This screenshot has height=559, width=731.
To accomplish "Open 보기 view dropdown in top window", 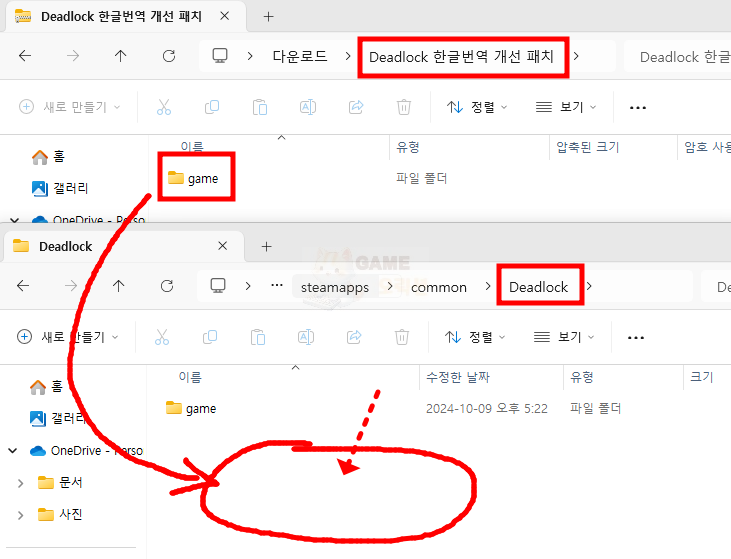I will pyautogui.click(x=566, y=107).
